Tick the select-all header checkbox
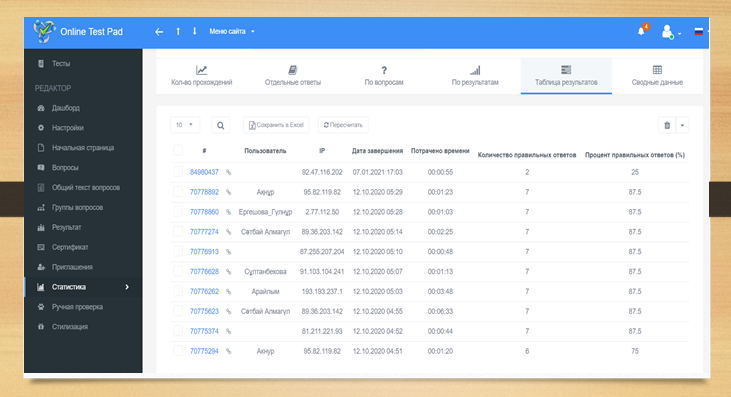731x397 pixels. click(x=178, y=150)
